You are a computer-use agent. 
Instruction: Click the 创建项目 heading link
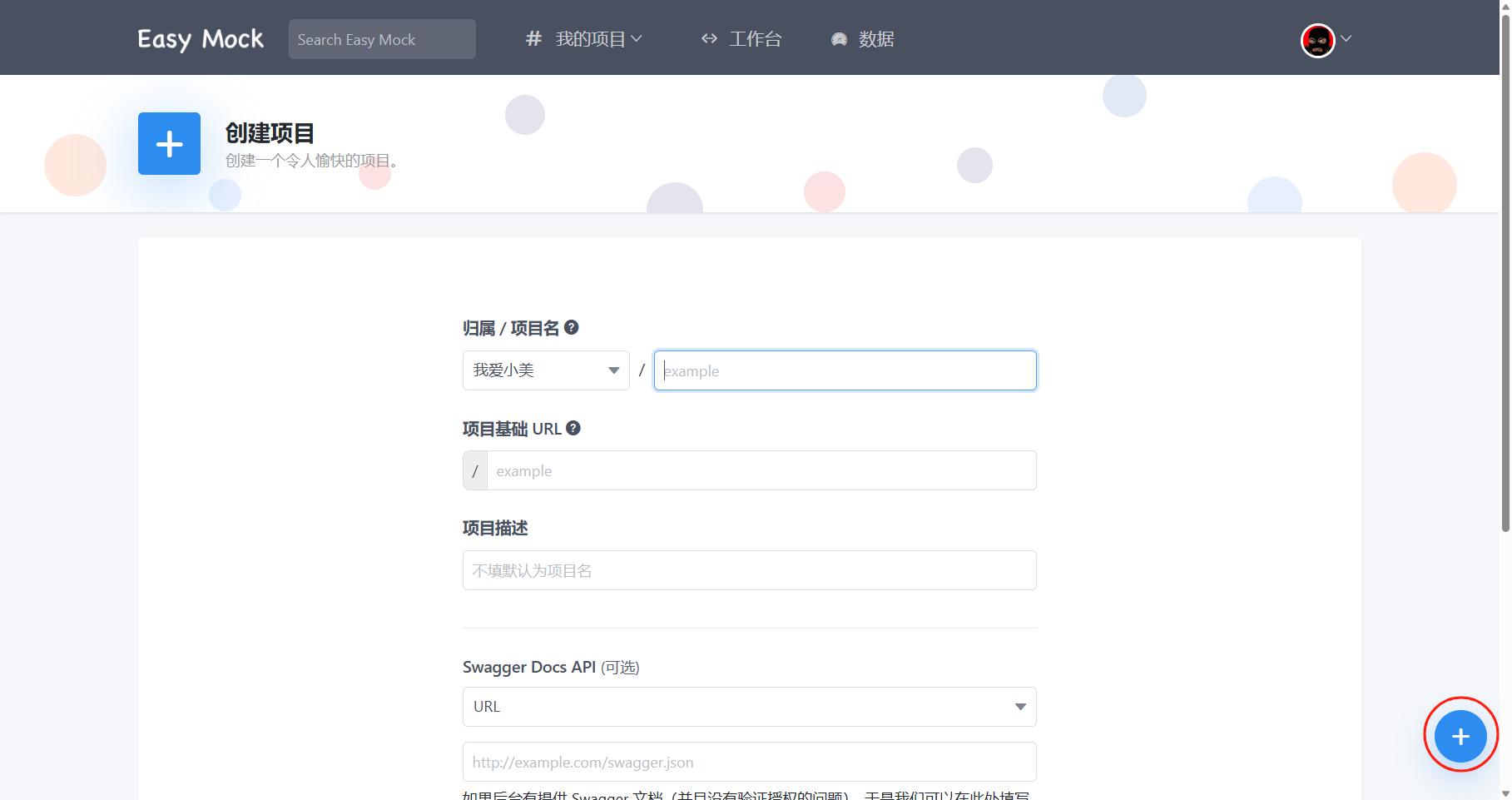point(268,133)
